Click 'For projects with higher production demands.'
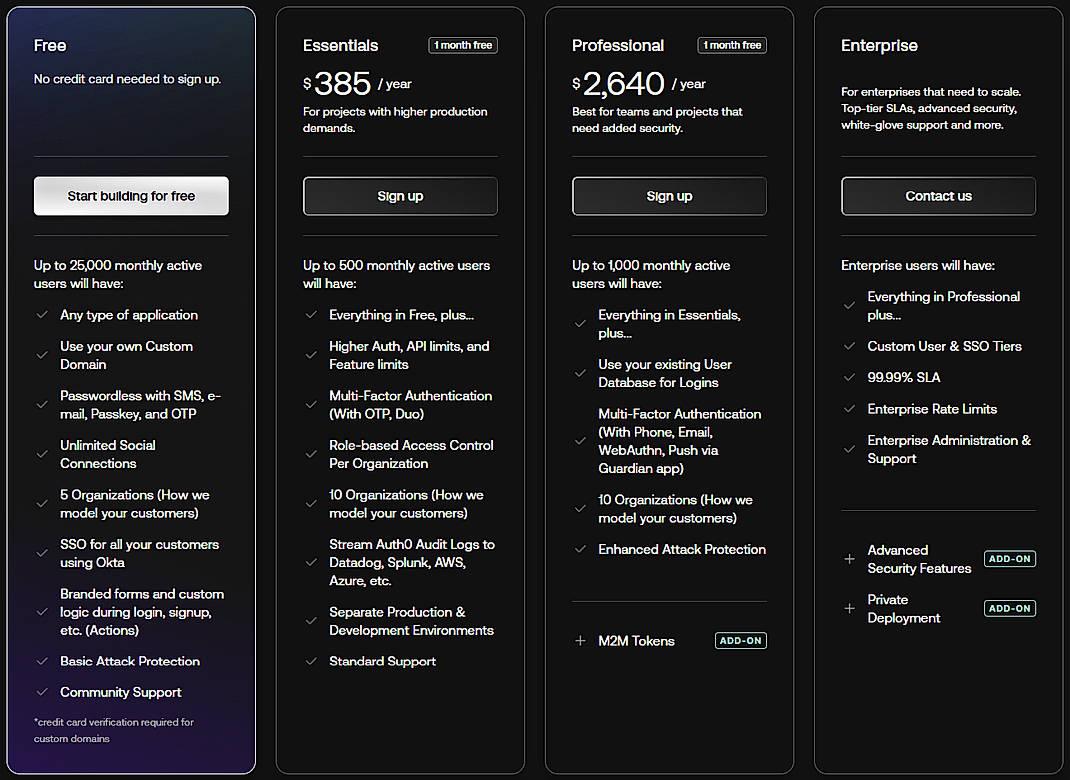 (x=395, y=119)
